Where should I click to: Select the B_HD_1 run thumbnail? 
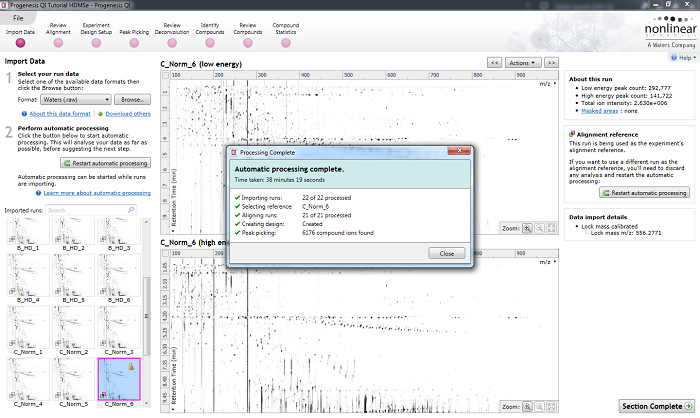click(28, 231)
